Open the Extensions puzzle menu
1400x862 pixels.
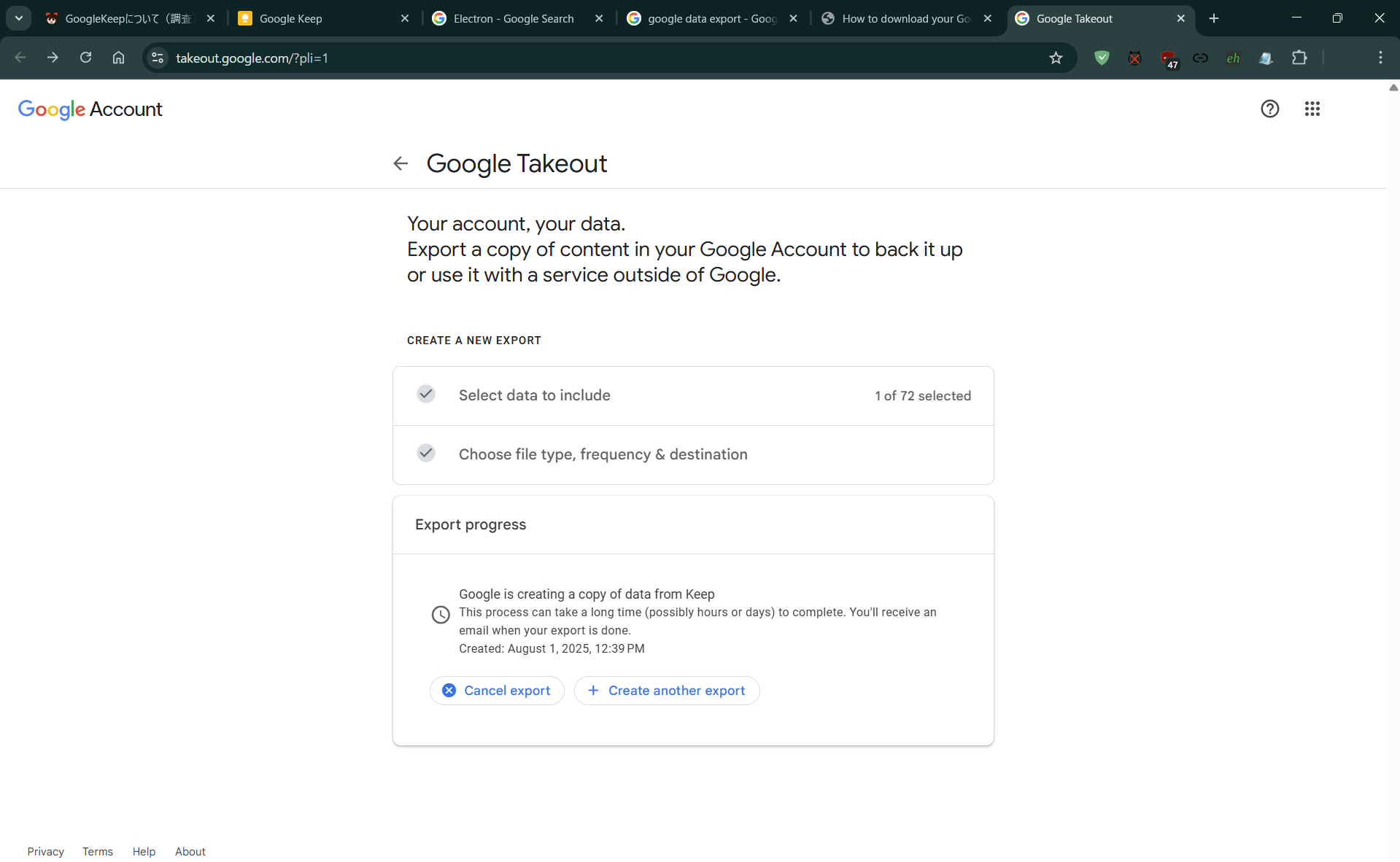point(1299,58)
